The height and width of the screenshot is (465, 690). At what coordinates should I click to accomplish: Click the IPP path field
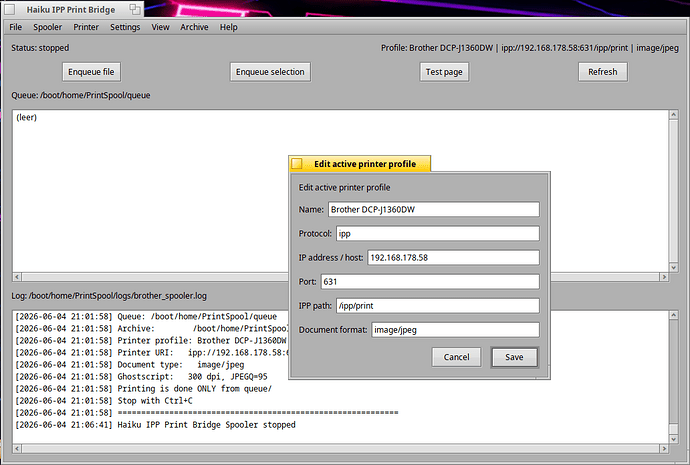[x=437, y=306]
